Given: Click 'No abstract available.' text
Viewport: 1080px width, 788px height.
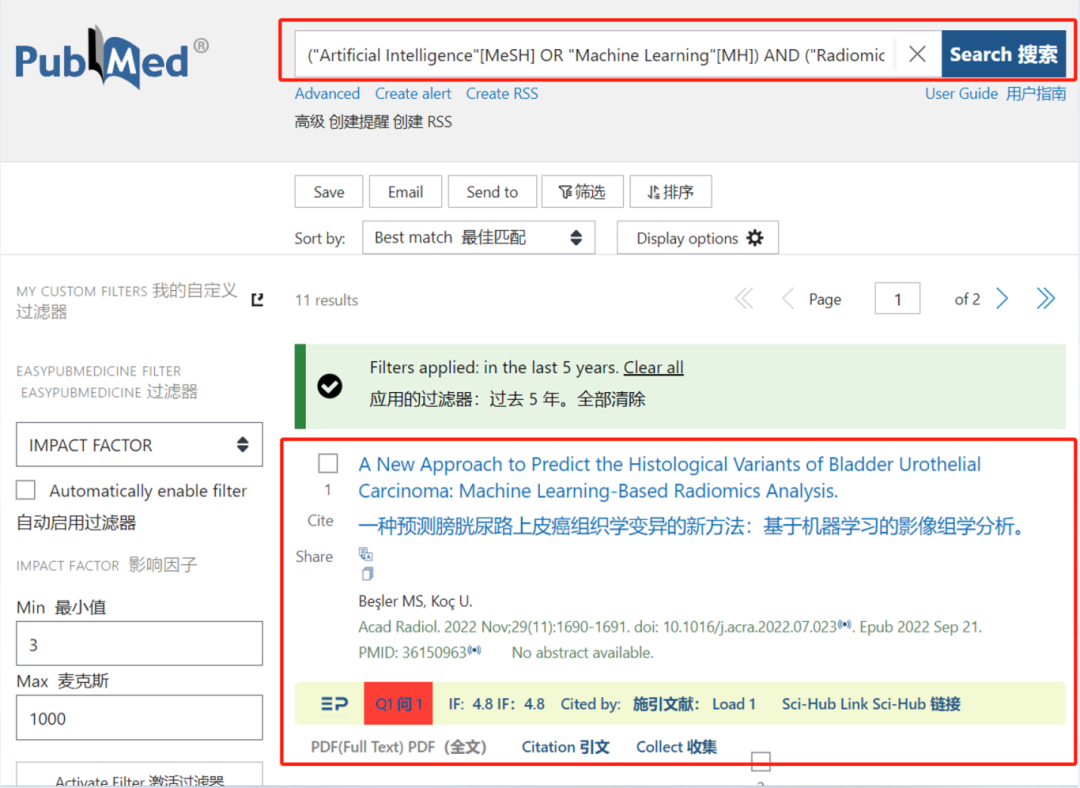Looking at the screenshot, I should pos(582,652).
